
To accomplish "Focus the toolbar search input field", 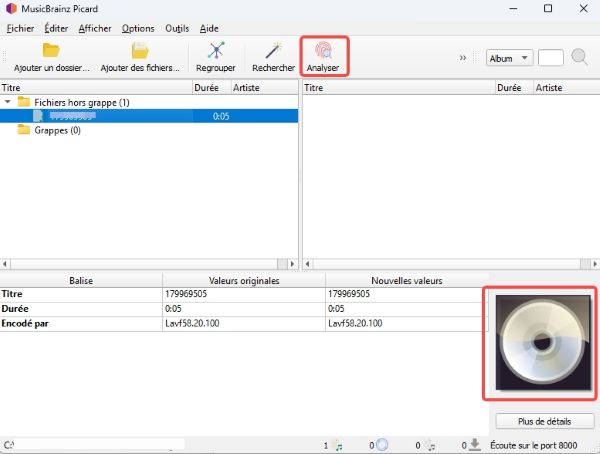I will pyautogui.click(x=550, y=58).
